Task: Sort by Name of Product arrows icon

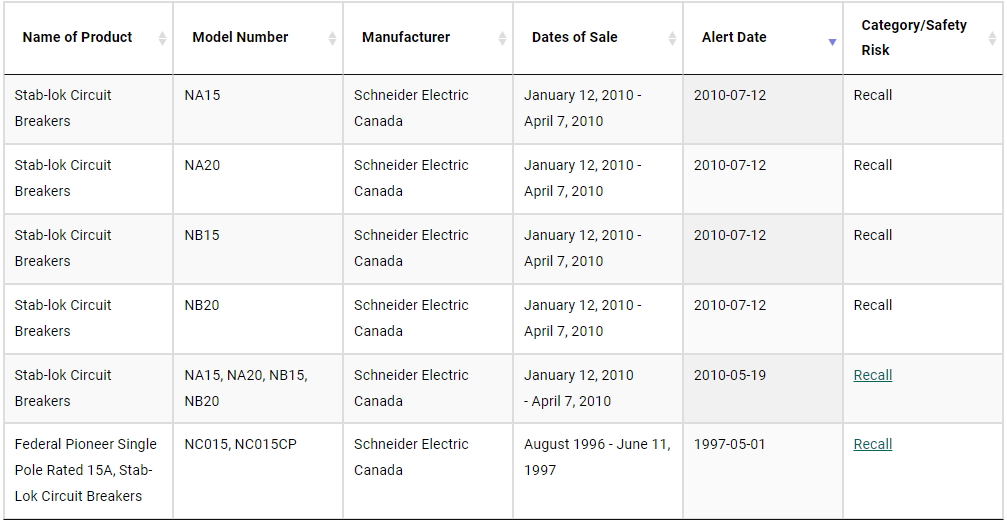Action: coord(162,39)
